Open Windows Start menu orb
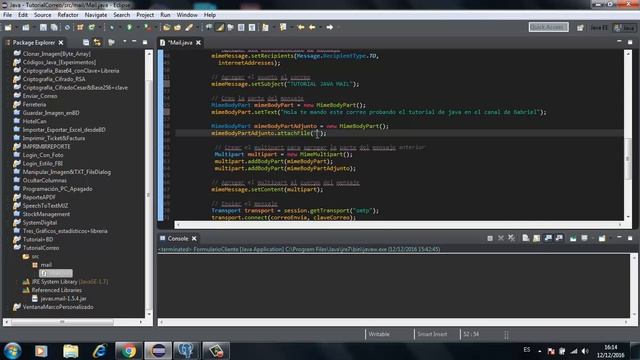This screenshot has width=640, height=360. [x=13, y=351]
